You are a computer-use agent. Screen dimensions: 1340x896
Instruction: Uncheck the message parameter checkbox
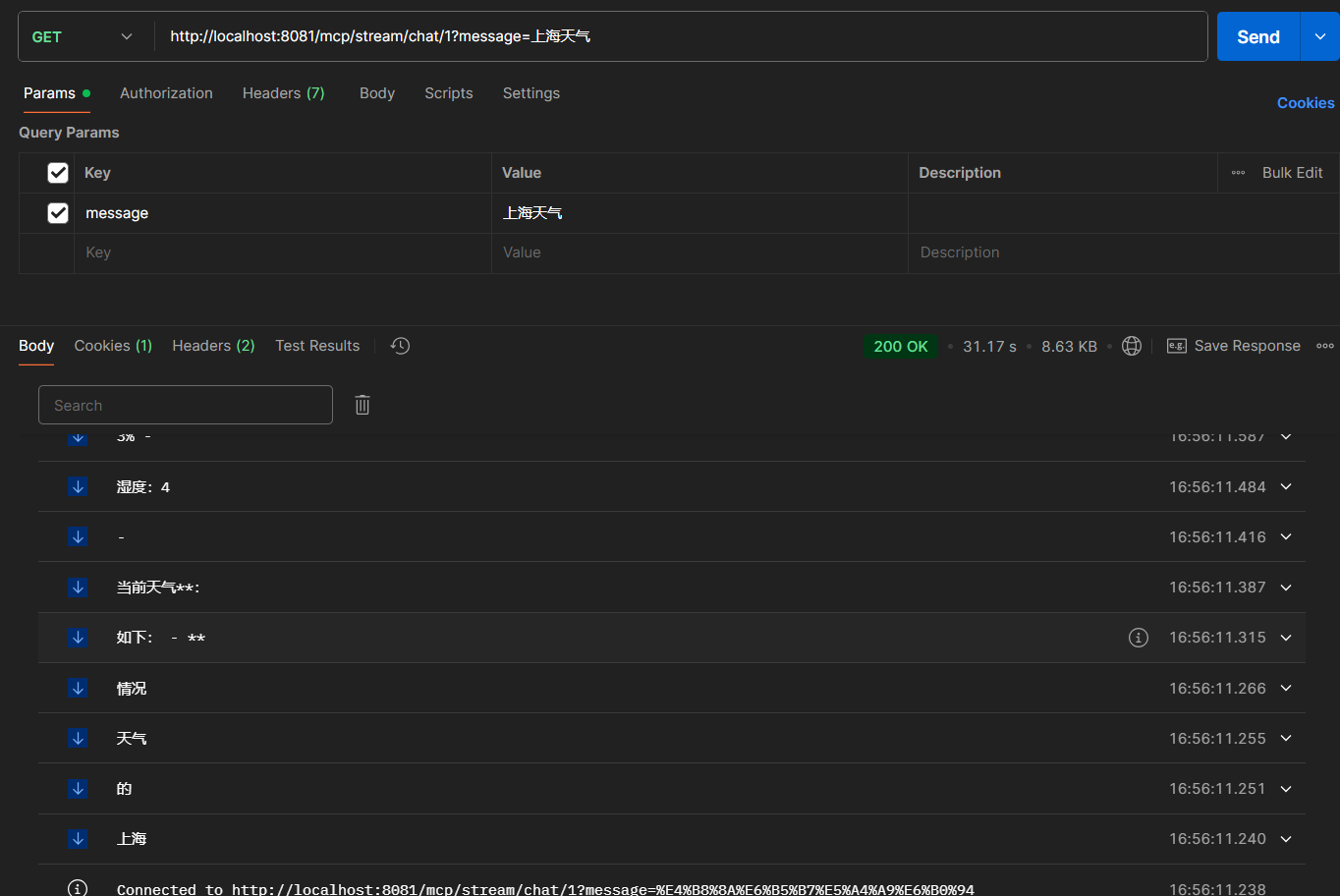pyautogui.click(x=58, y=213)
